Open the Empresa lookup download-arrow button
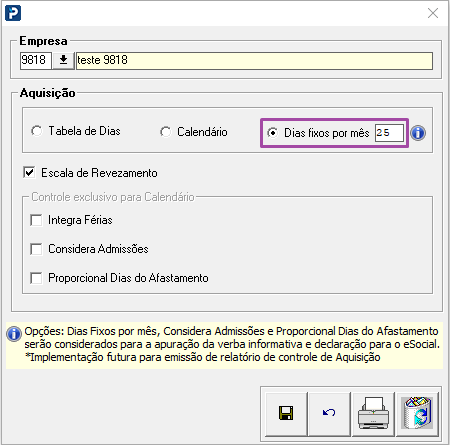450x445 pixels. click(x=63, y=60)
